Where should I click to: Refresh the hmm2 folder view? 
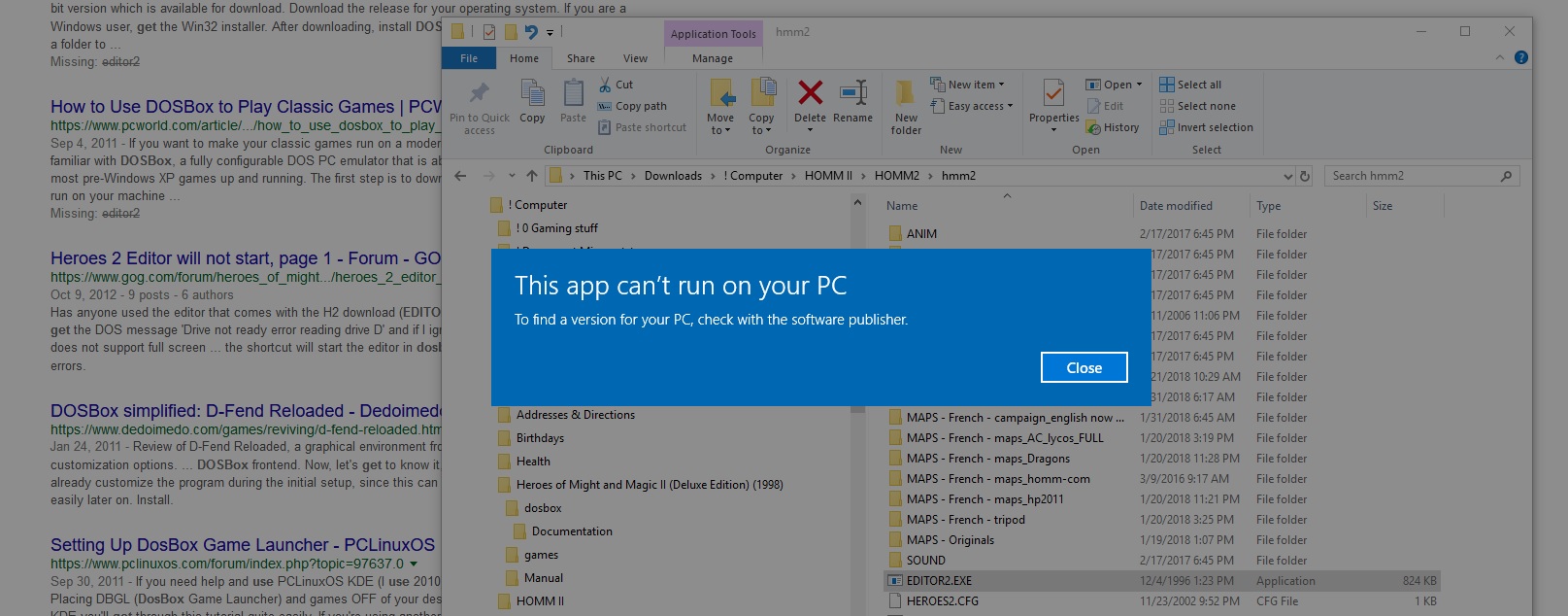1305,176
